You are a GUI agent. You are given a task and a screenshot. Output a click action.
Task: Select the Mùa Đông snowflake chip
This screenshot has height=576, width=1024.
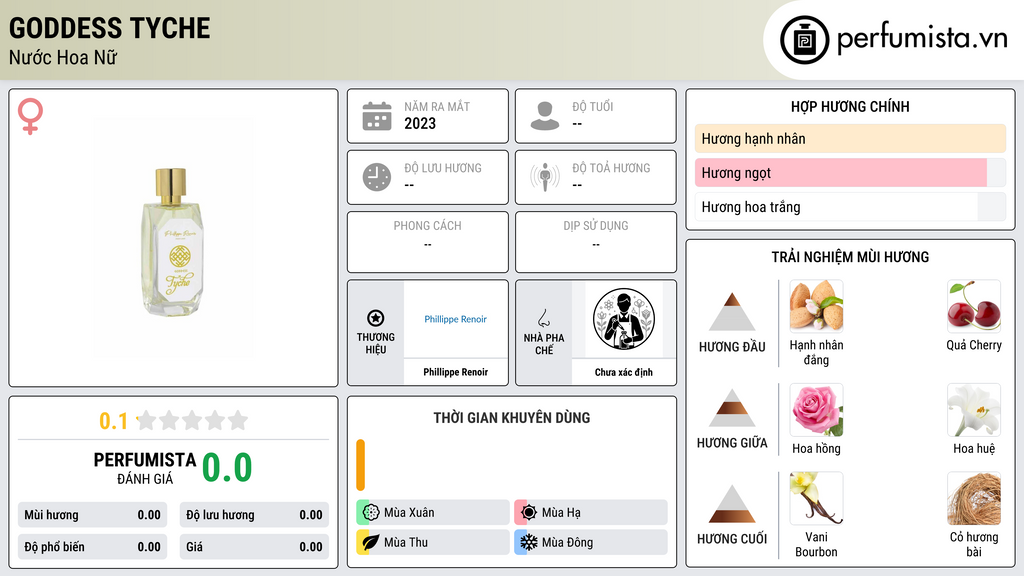(591, 542)
